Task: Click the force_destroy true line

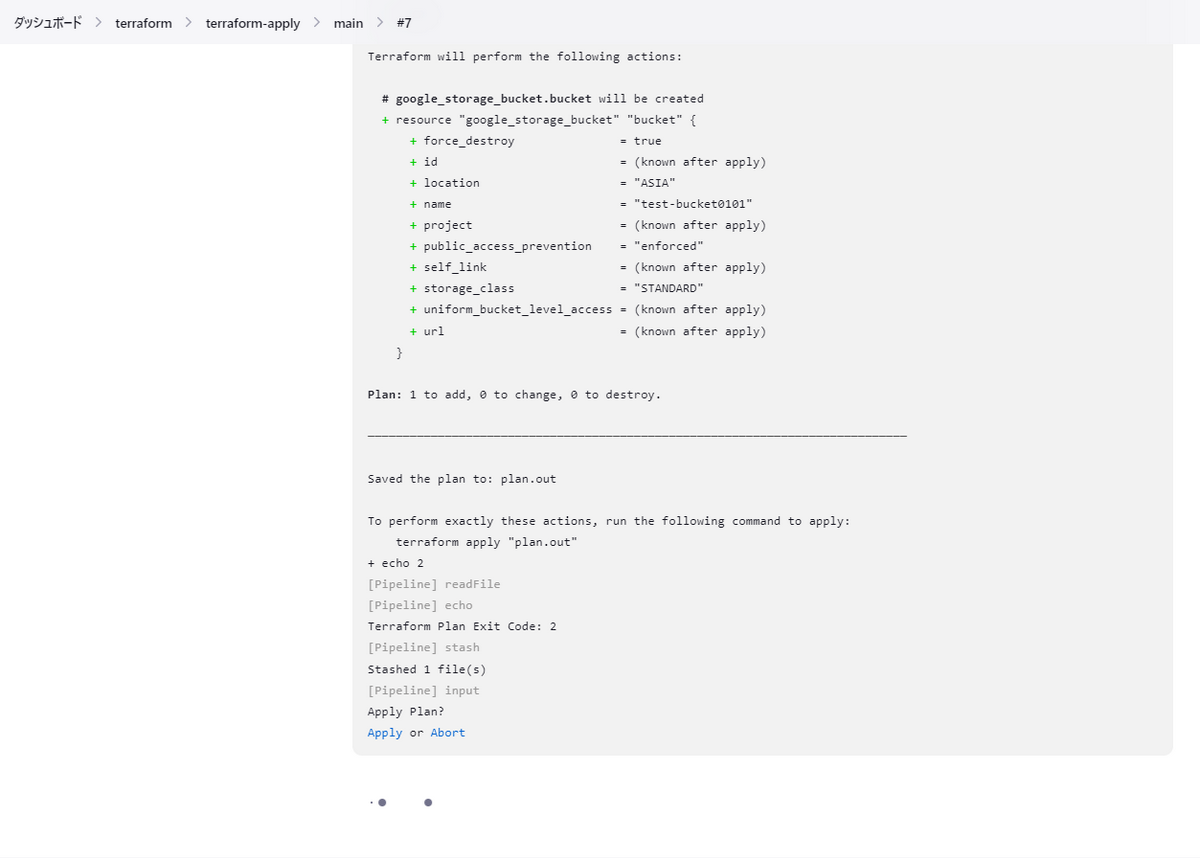Action: 535,141
